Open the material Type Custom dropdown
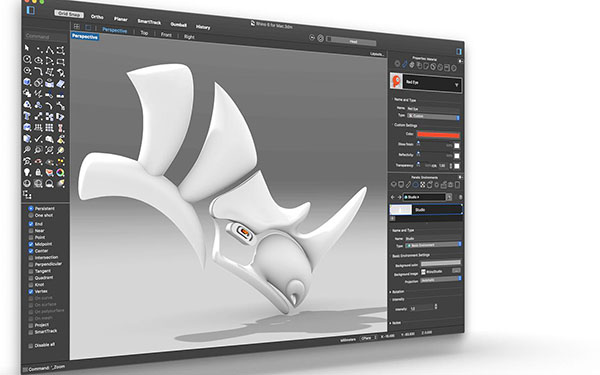Viewport: 600px width, 375px height. pyautogui.click(x=433, y=116)
